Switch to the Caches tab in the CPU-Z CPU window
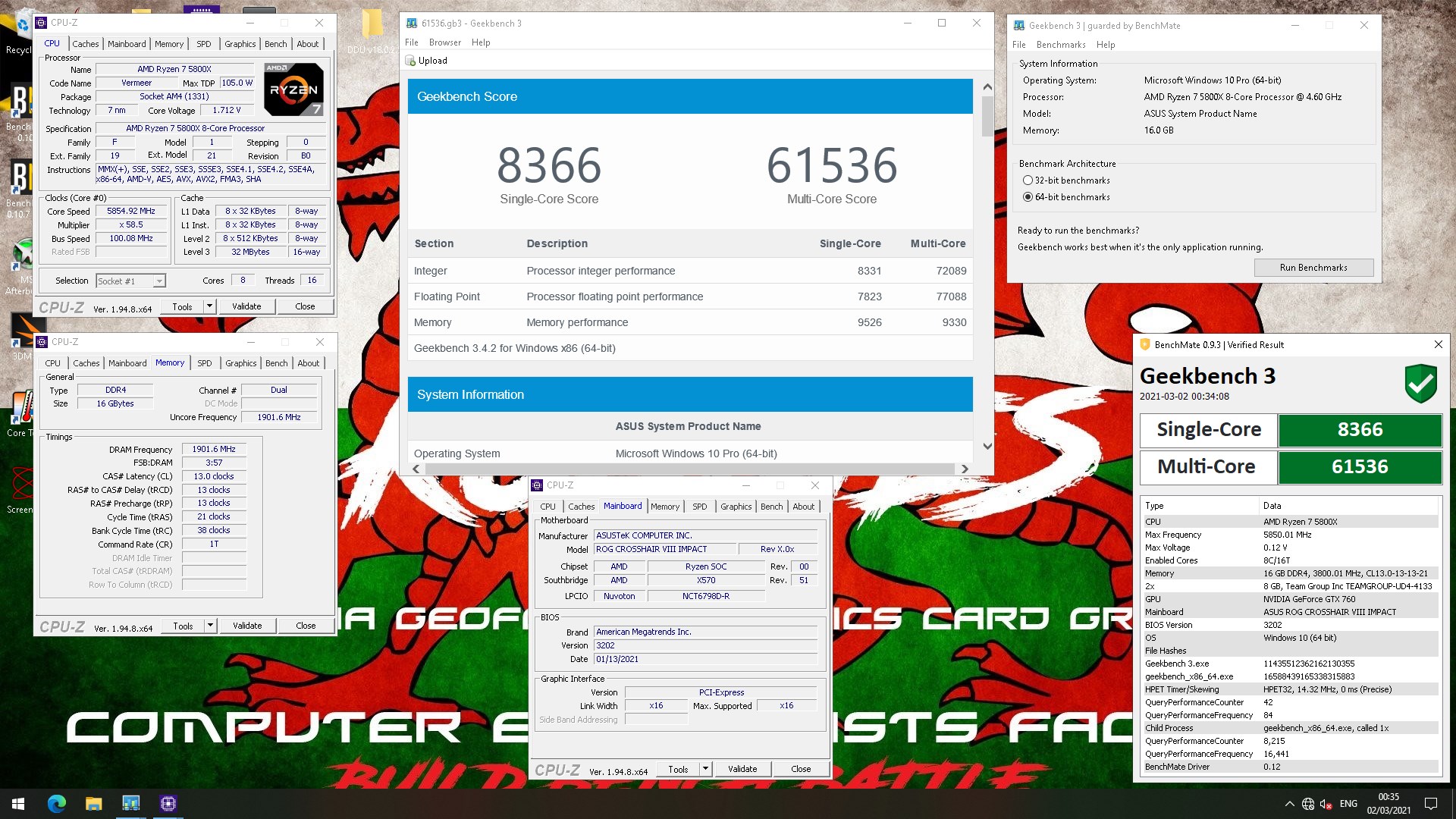 click(86, 44)
